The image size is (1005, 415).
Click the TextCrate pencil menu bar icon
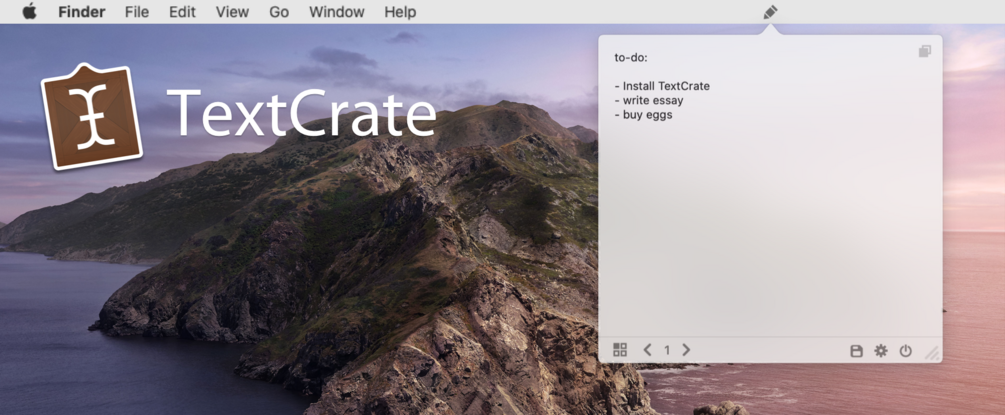pos(770,12)
